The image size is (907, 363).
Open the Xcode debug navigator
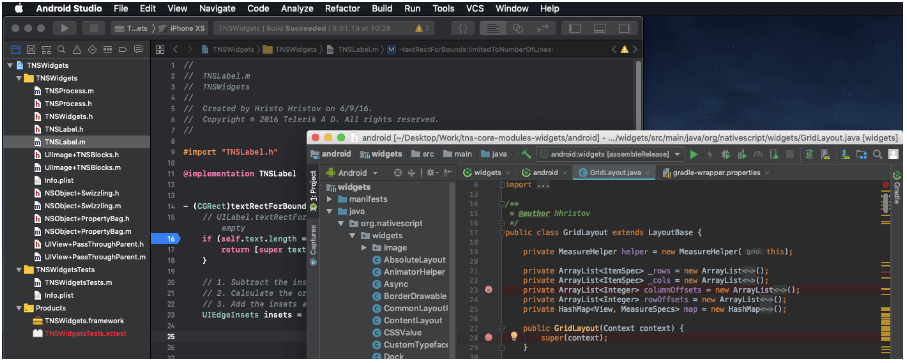(107, 50)
